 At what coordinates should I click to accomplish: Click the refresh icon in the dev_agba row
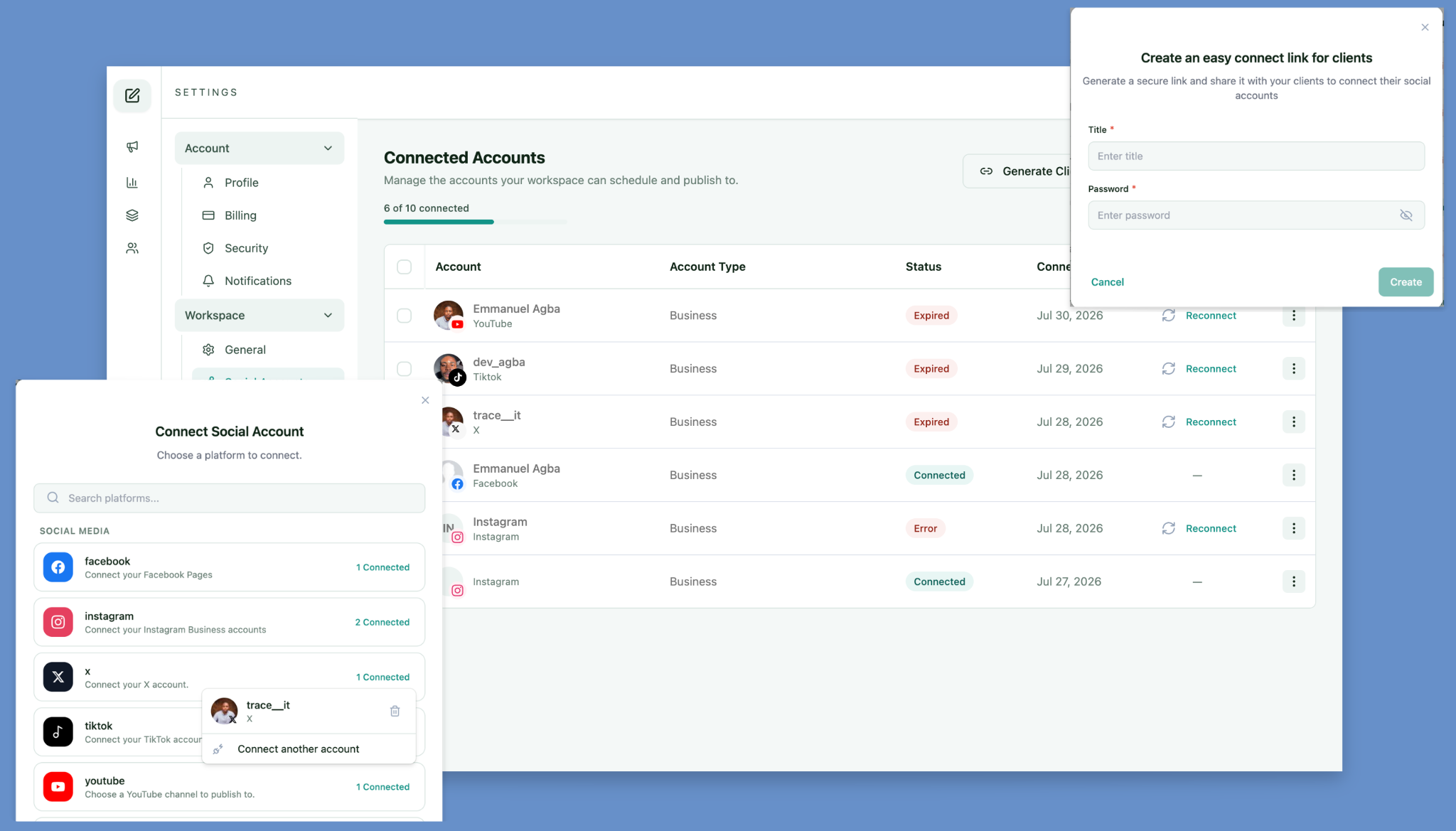[x=1169, y=369]
